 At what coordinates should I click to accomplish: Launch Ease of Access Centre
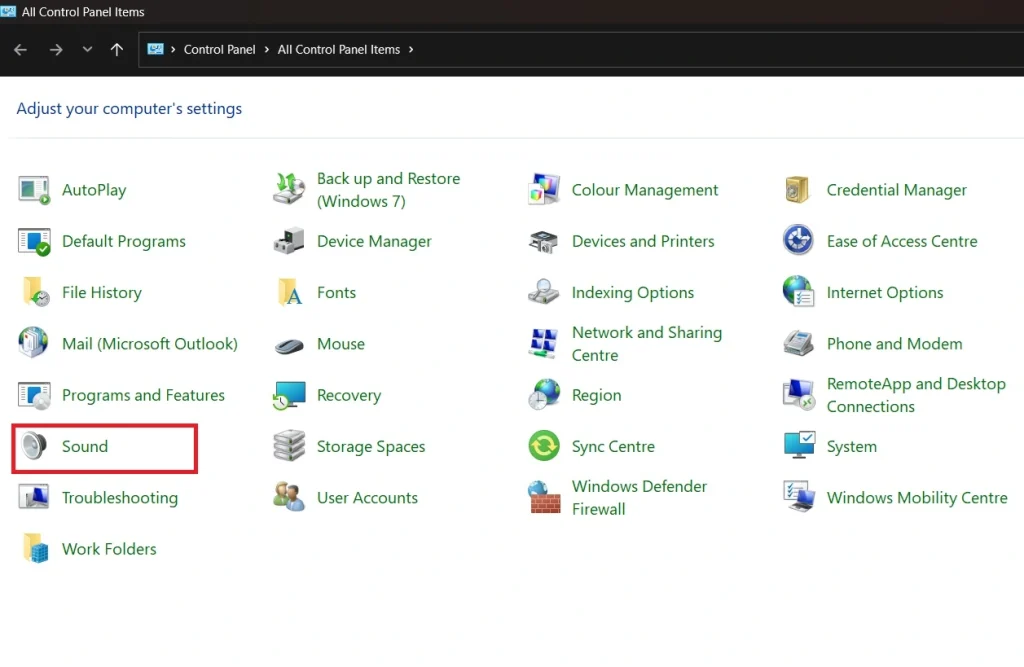click(902, 241)
